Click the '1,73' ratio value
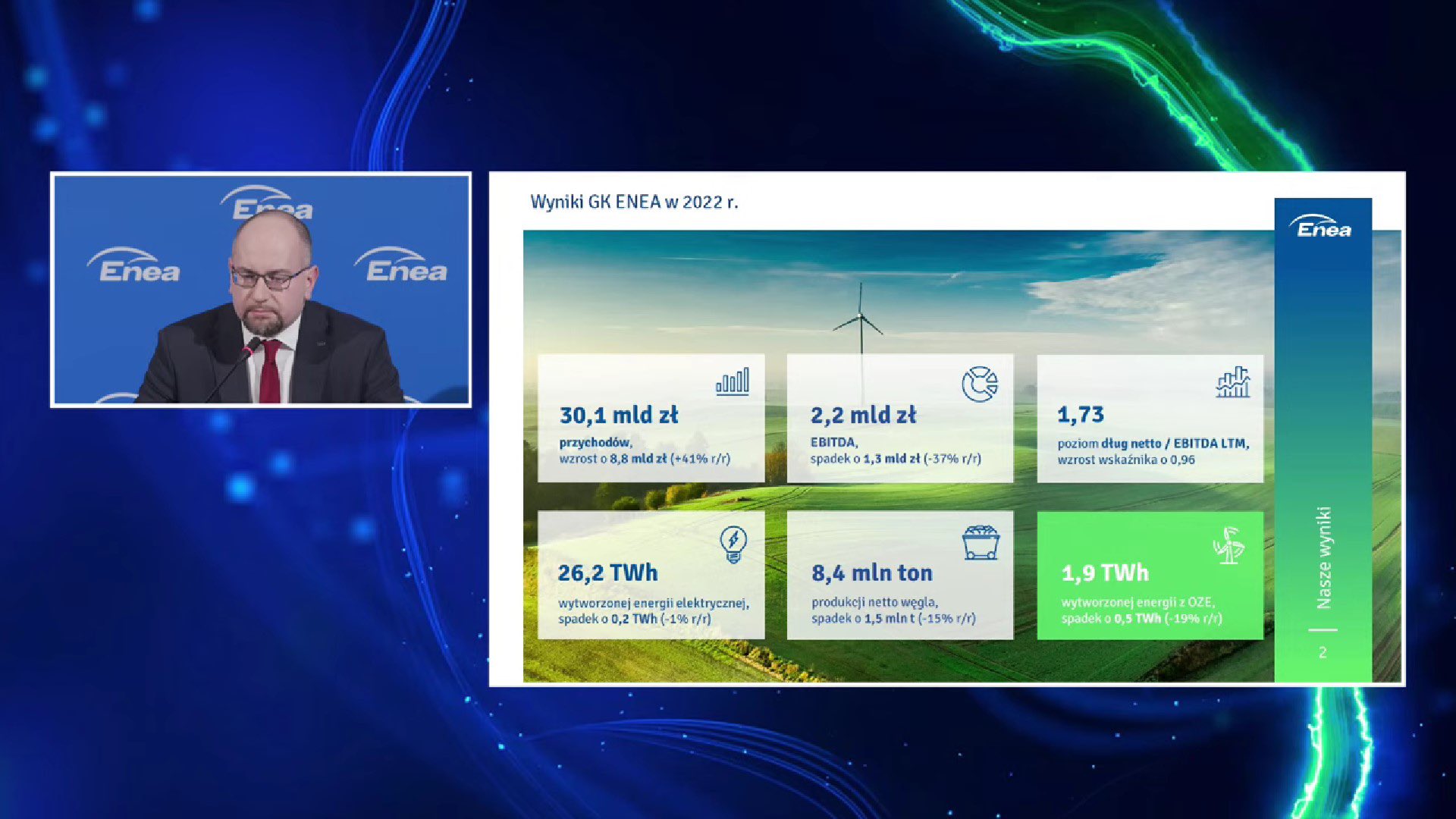1456x819 pixels. [x=1081, y=415]
